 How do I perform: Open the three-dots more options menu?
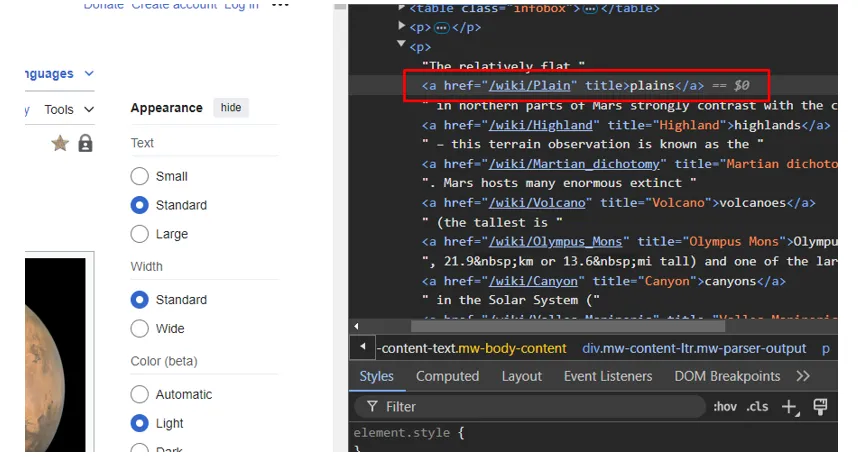coord(280,5)
